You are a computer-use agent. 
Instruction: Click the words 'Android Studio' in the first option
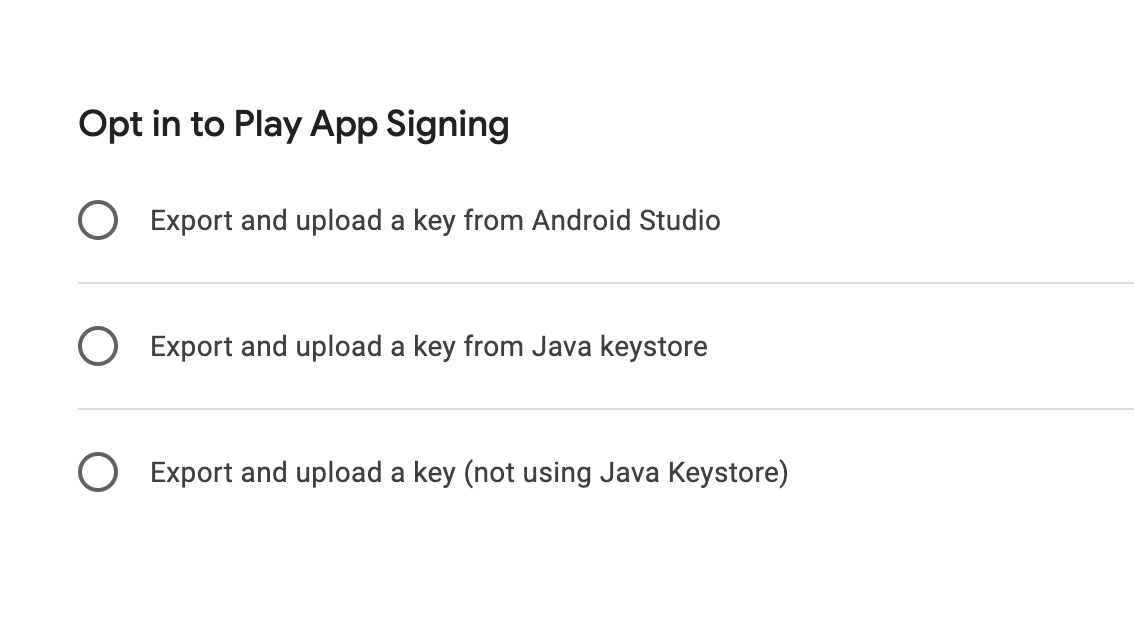point(626,220)
